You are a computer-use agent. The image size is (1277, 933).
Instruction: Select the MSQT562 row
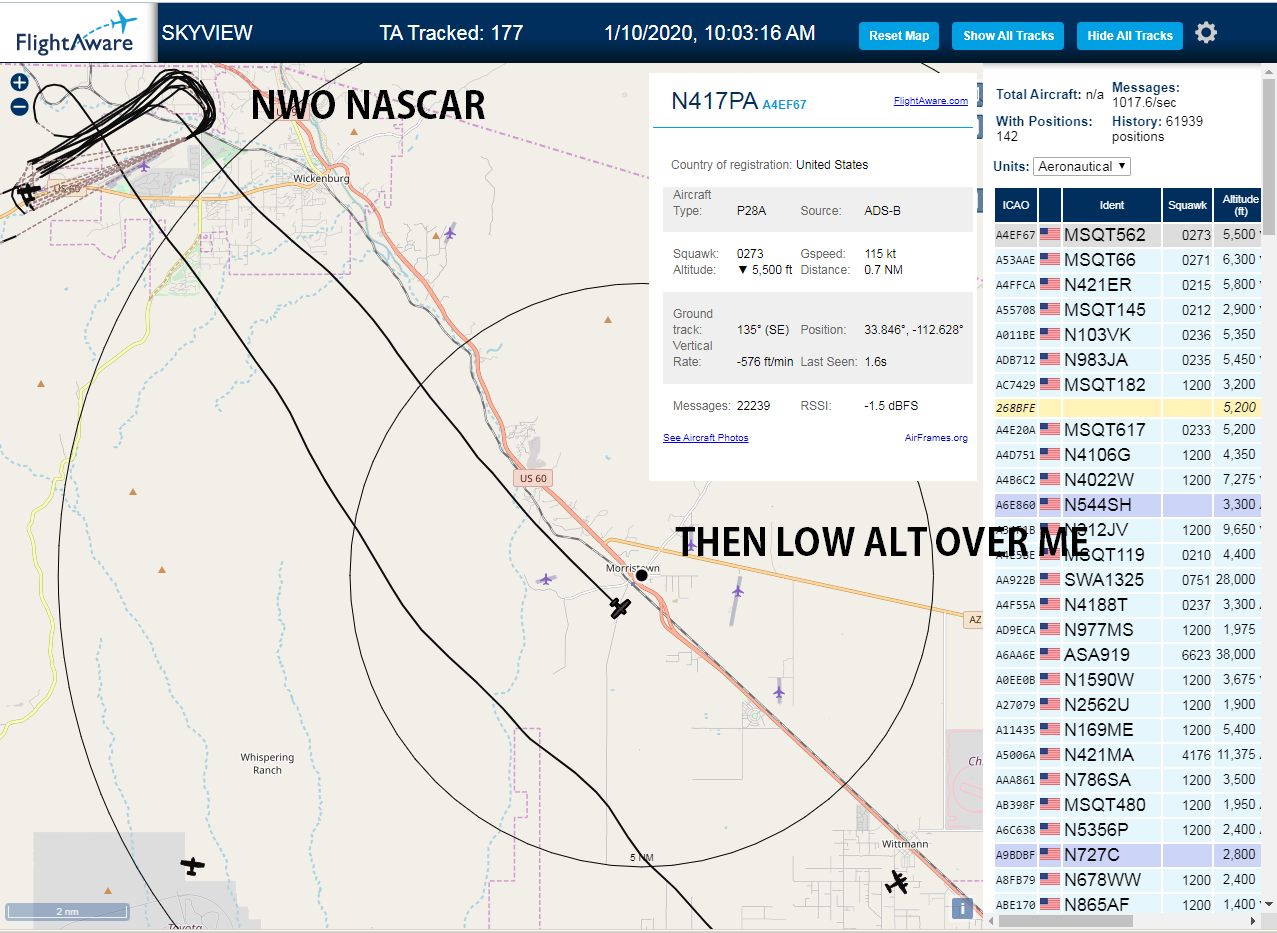(x=1128, y=235)
